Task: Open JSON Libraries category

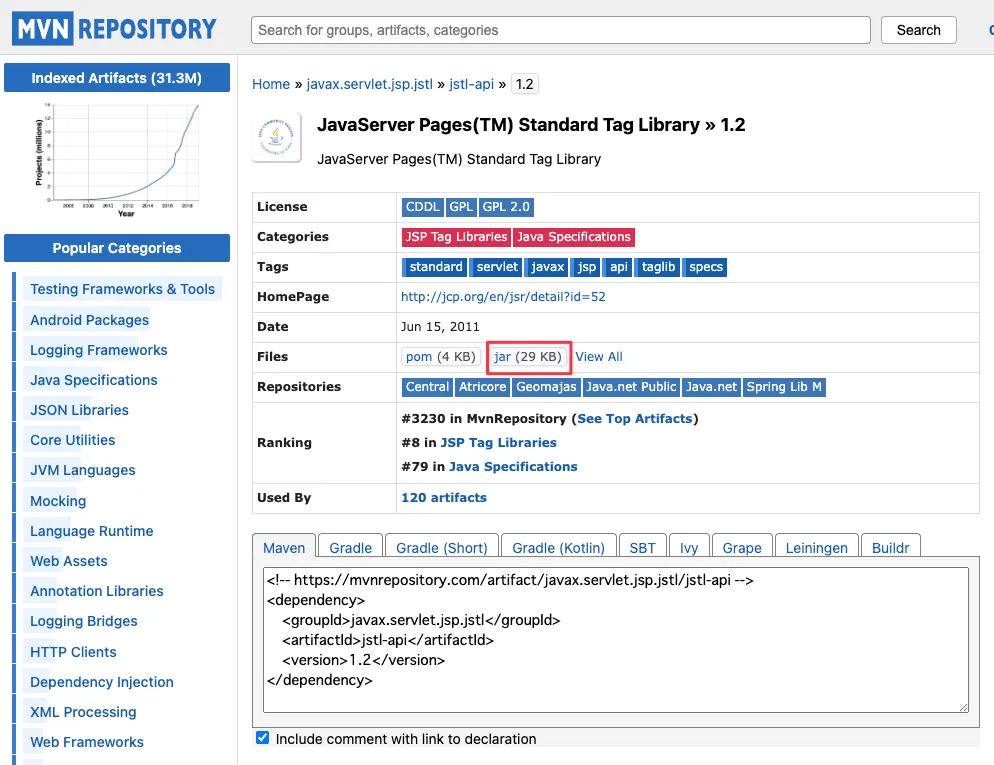Action: (x=79, y=410)
